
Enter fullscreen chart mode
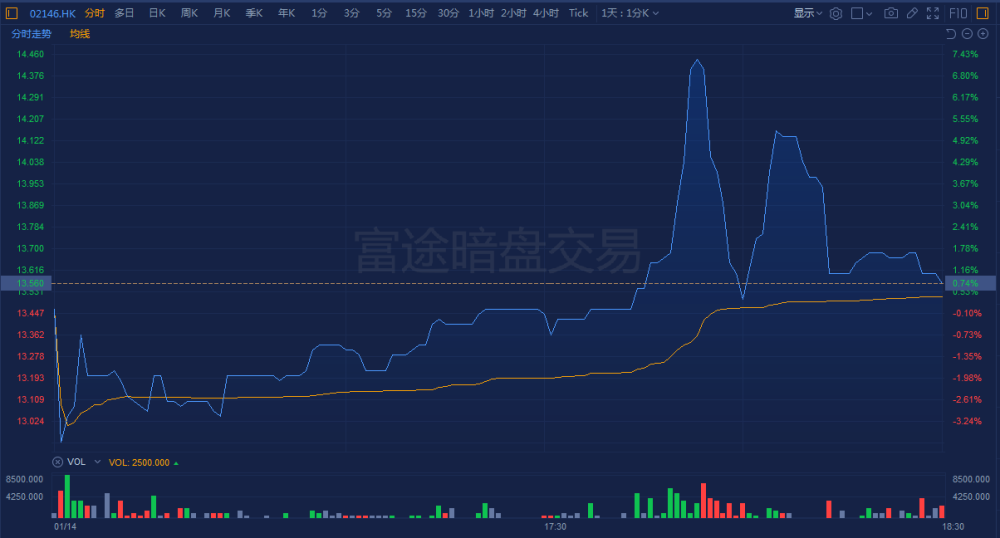pos(933,13)
